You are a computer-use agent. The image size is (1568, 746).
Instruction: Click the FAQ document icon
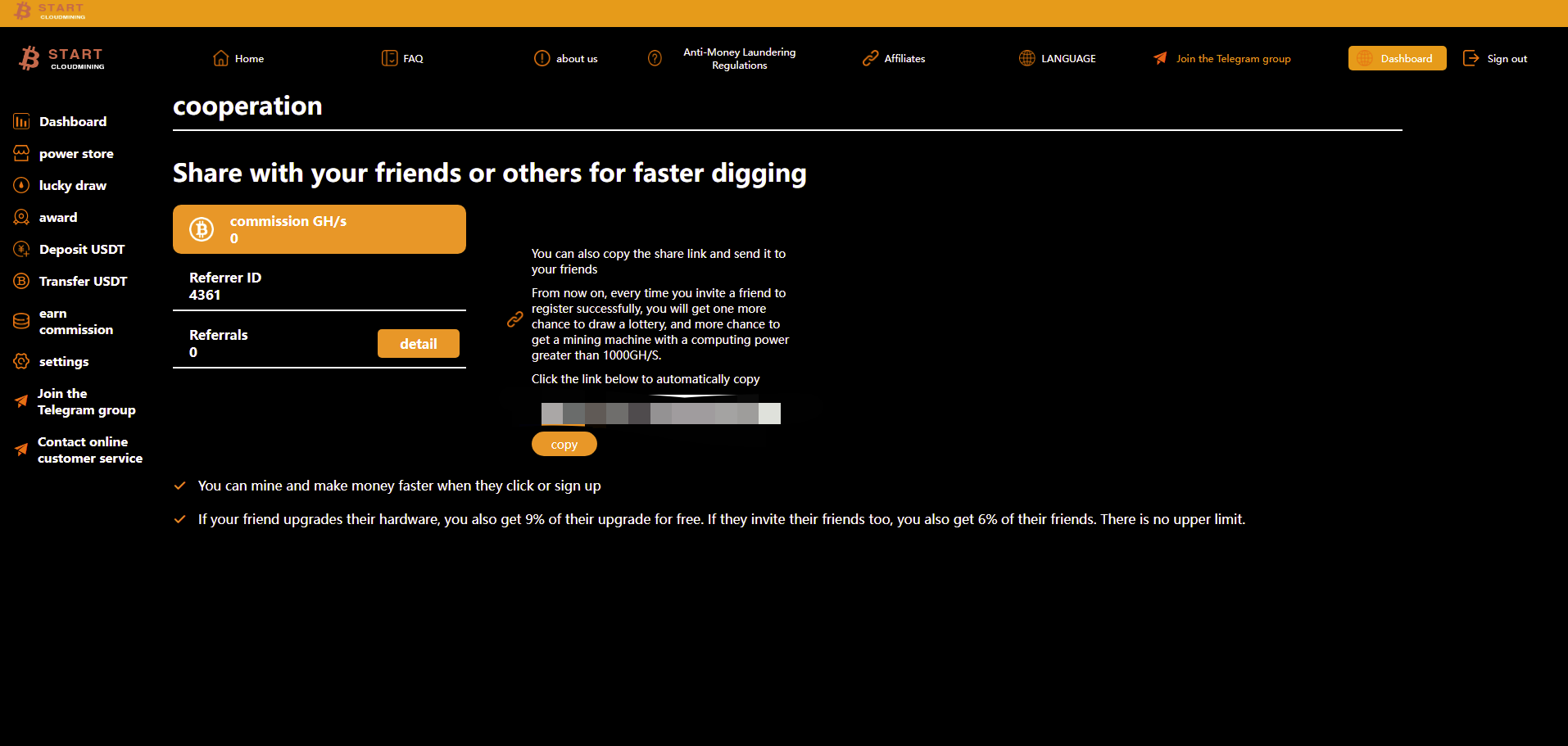tap(389, 58)
